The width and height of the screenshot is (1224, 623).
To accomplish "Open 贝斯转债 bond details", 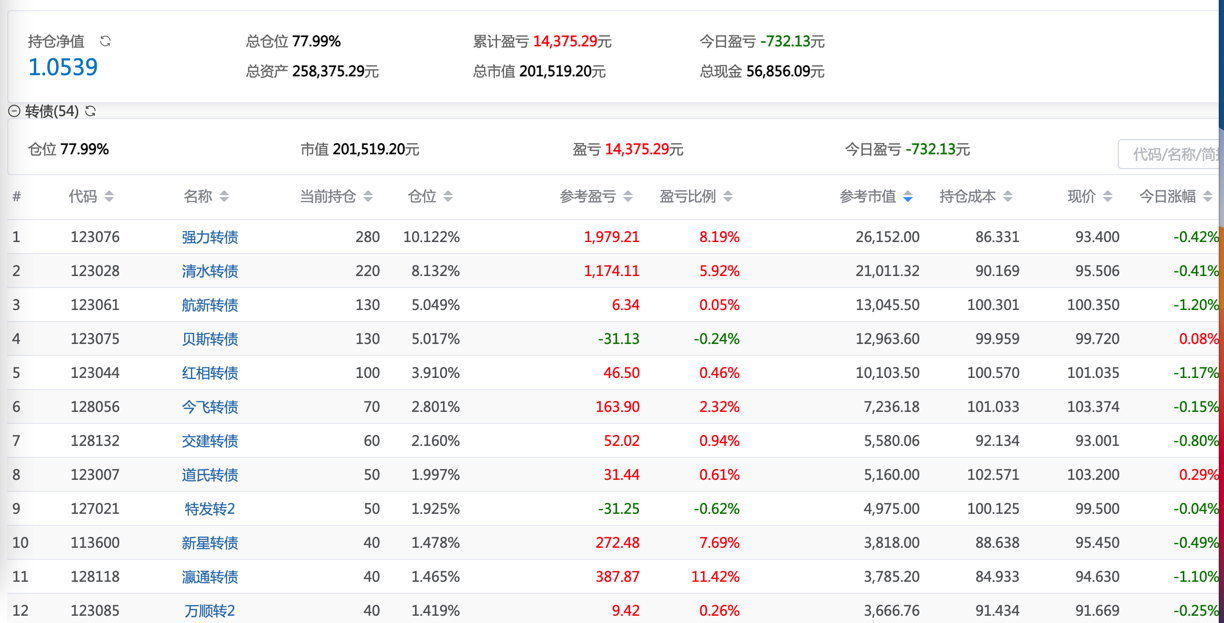I will coord(210,339).
